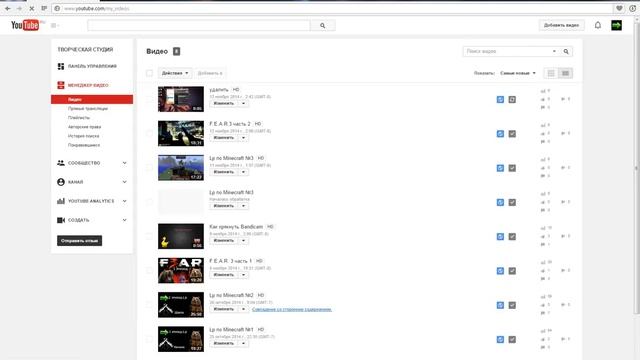Focus the main YouTube search field

(199, 25)
